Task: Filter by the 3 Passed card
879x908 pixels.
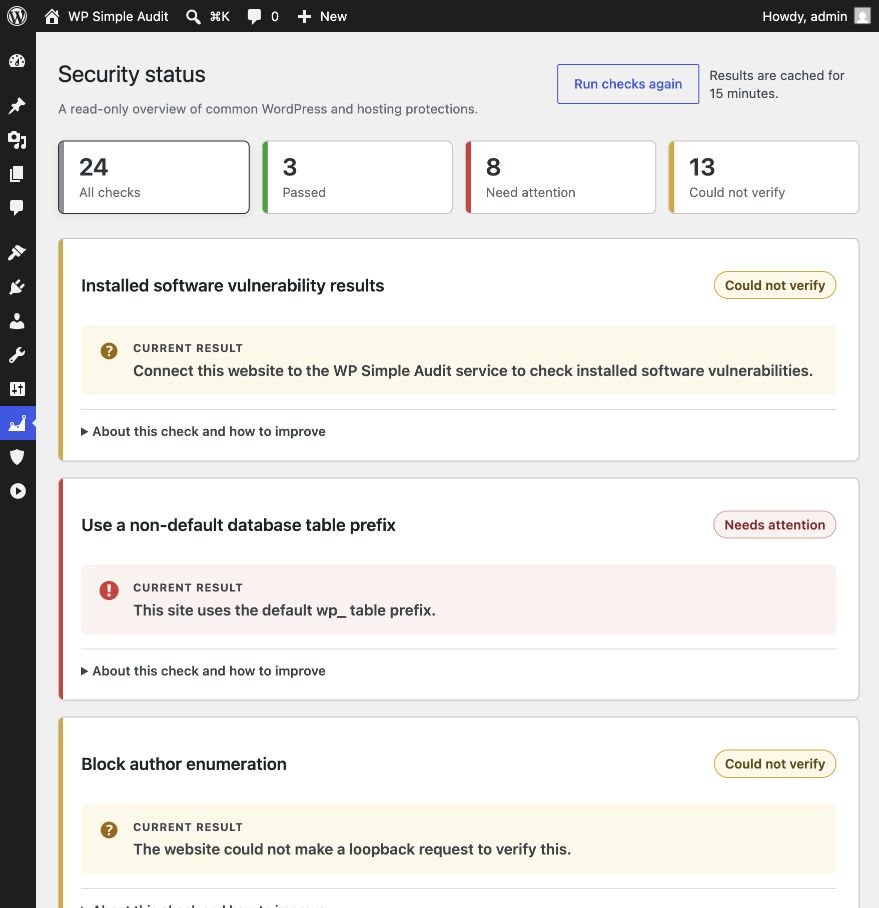Action: 357,177
